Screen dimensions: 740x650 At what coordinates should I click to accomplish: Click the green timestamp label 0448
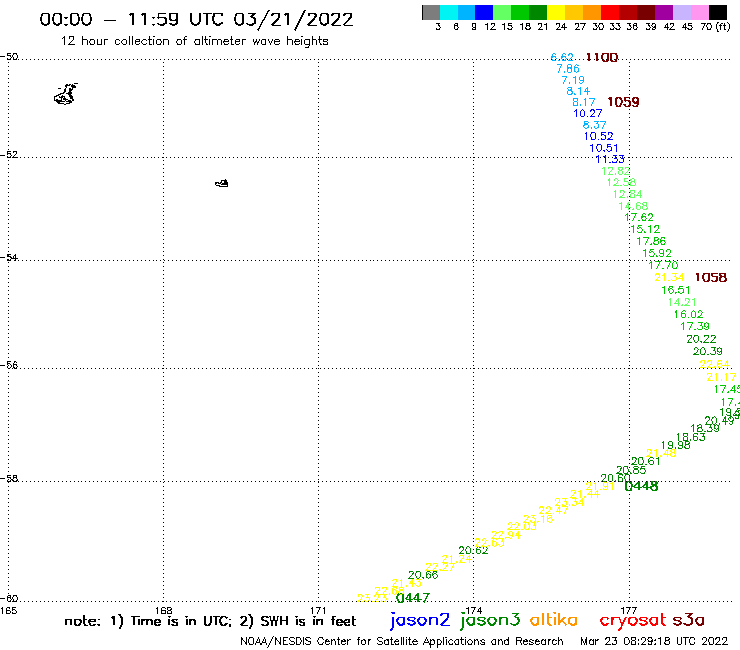tap(641, 486)
